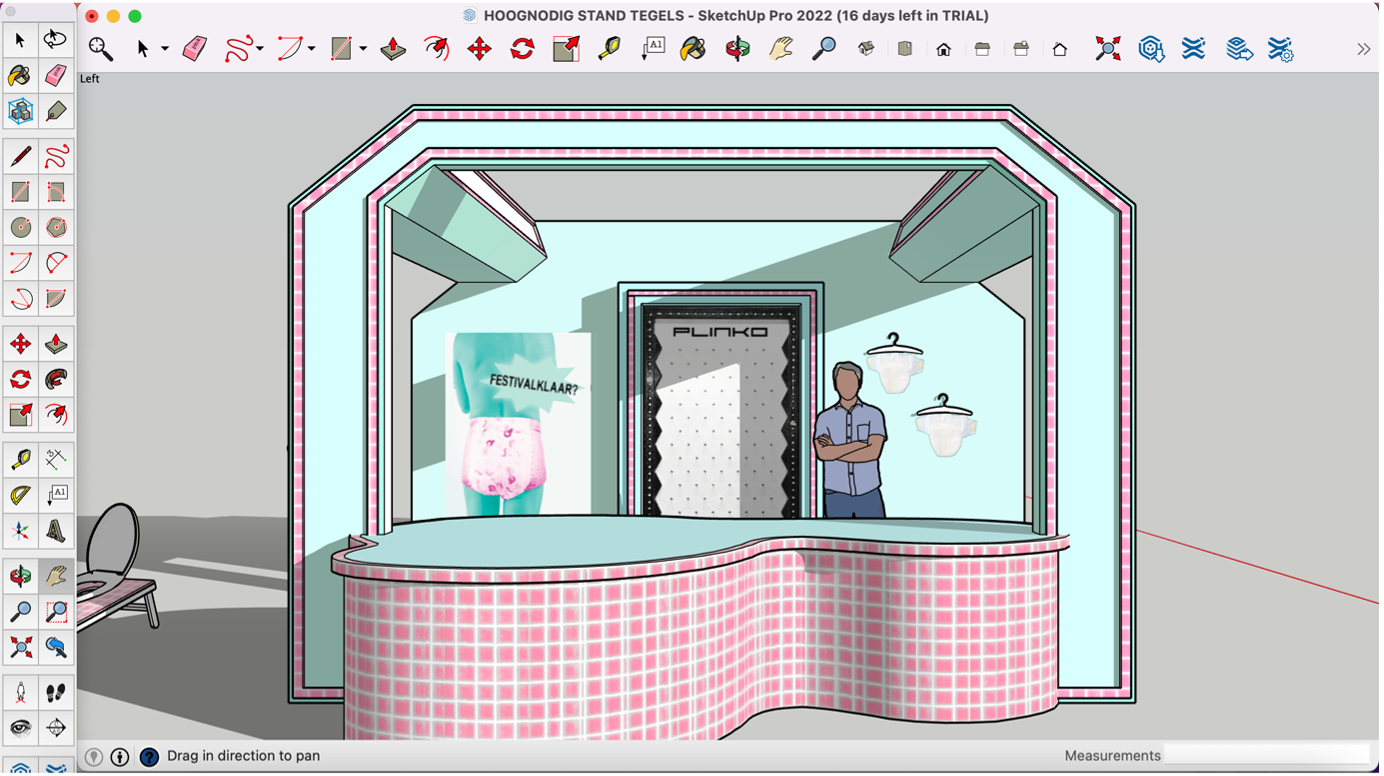This screenshot has width=1384, height=776.
Task: Expand the Select tool dropdown arrow
Action: (164, 49)
